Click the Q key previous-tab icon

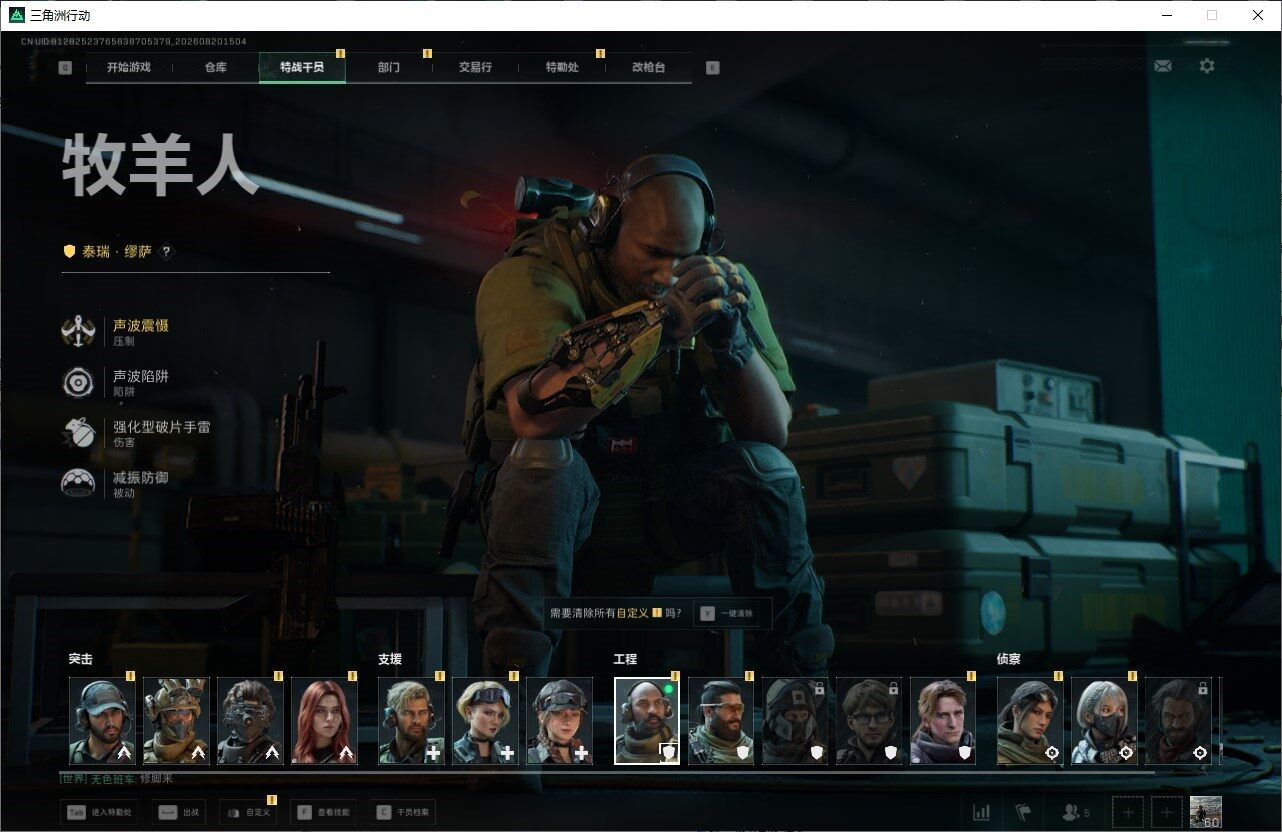(x=65, y=68)
